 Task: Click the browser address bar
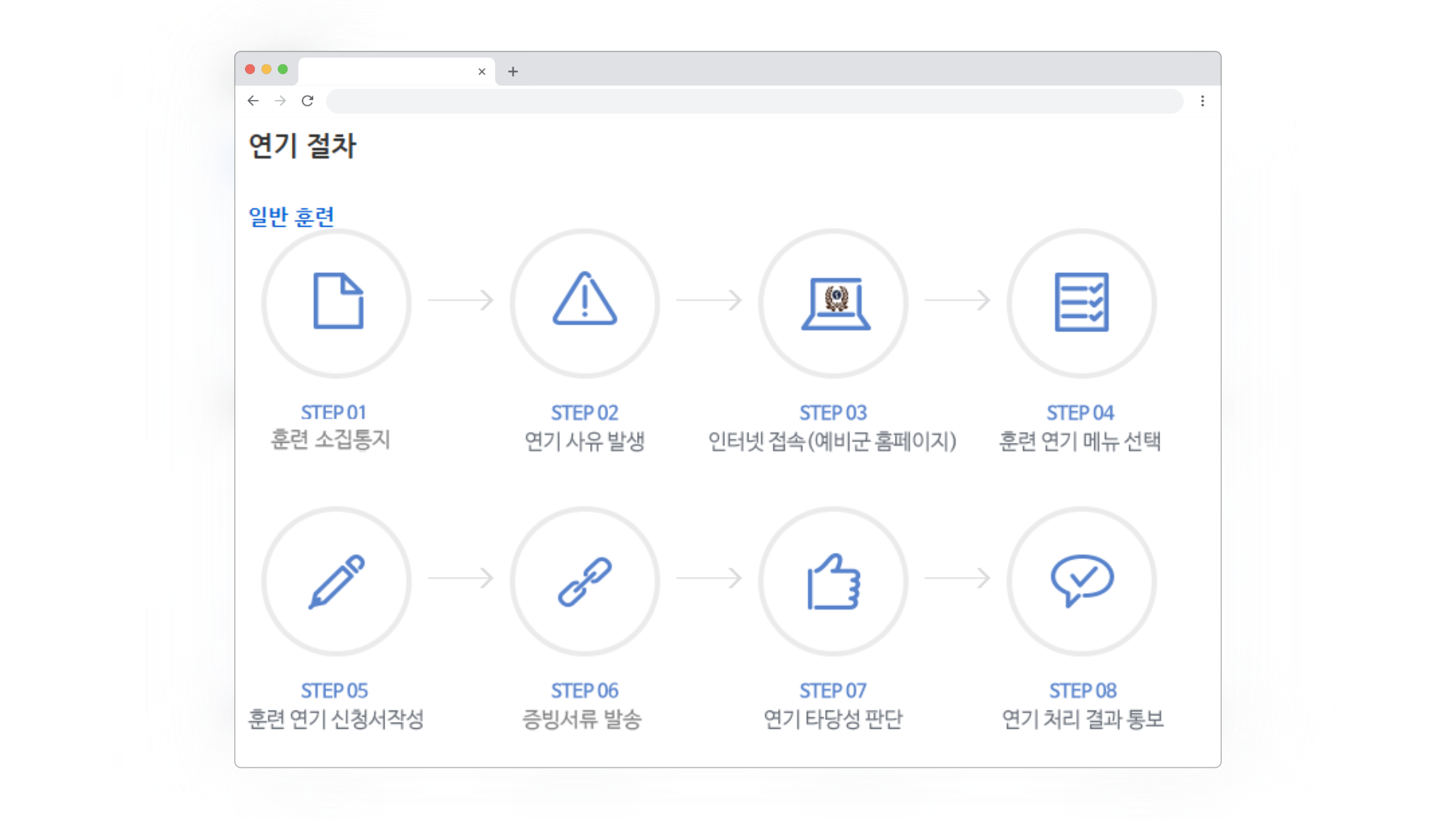click(x=754, y=101)
